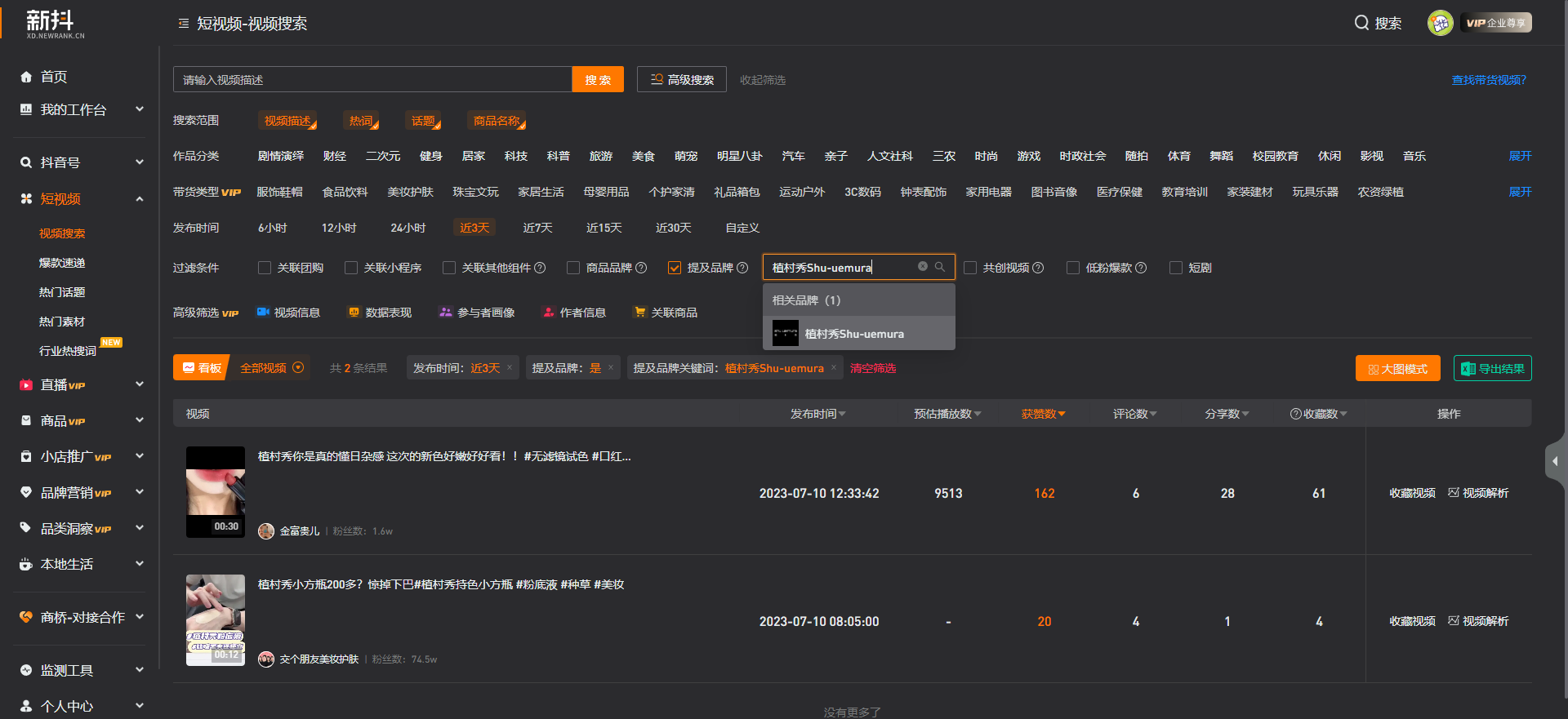Image resolution: width=1568 pixels, height=719 pixels.
Task: Check the 商品品牌 checkbox
Action: [x=573, y=268]
